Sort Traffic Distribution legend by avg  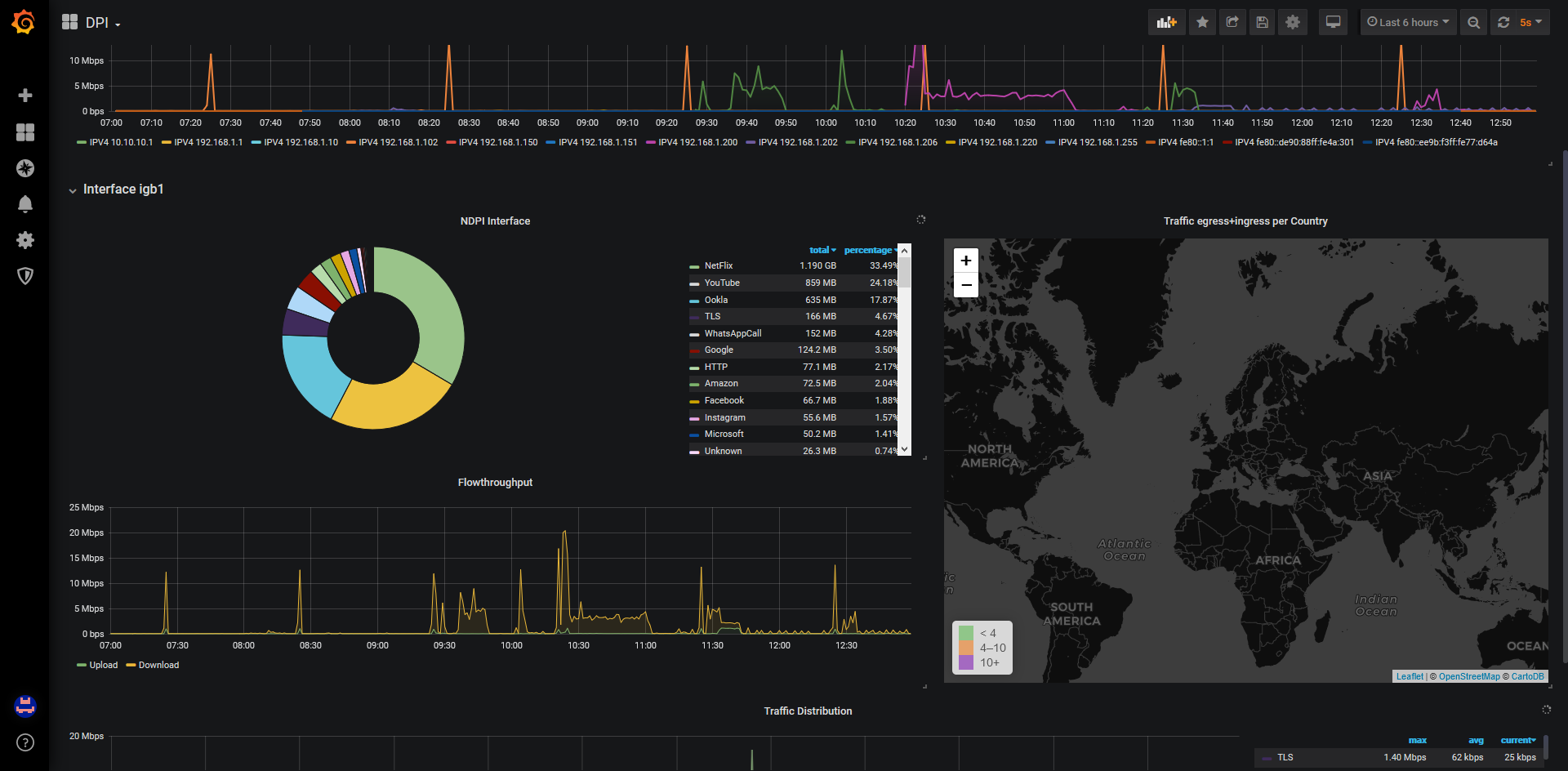tap(1476, 740)
